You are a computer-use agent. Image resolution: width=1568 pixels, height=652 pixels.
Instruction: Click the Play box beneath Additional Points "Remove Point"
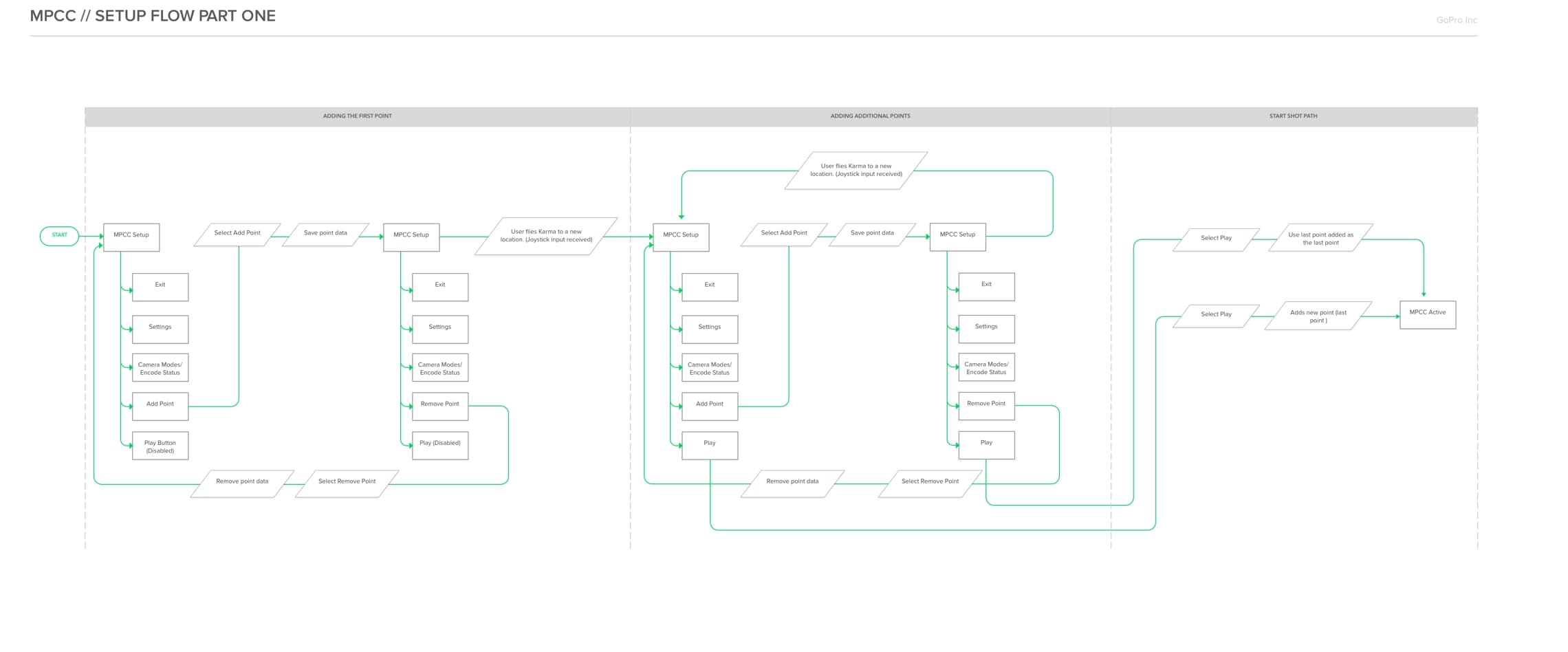pyautogui.click(x=986, y=445)
